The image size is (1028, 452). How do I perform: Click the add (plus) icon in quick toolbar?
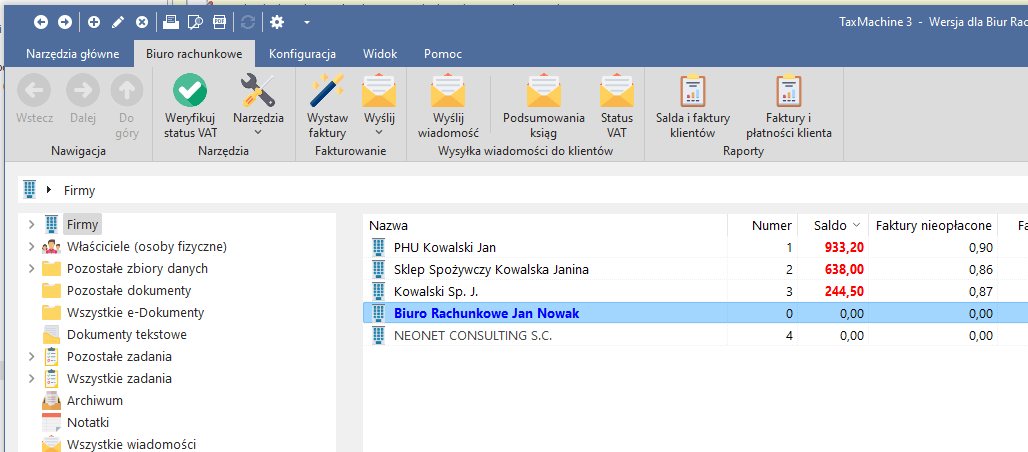click(94, 22)
